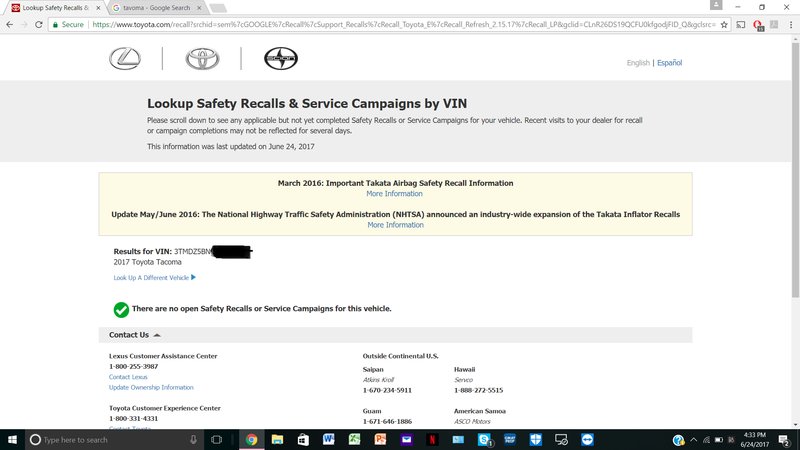Open the Contact Lexus link

tap(128, 377)
